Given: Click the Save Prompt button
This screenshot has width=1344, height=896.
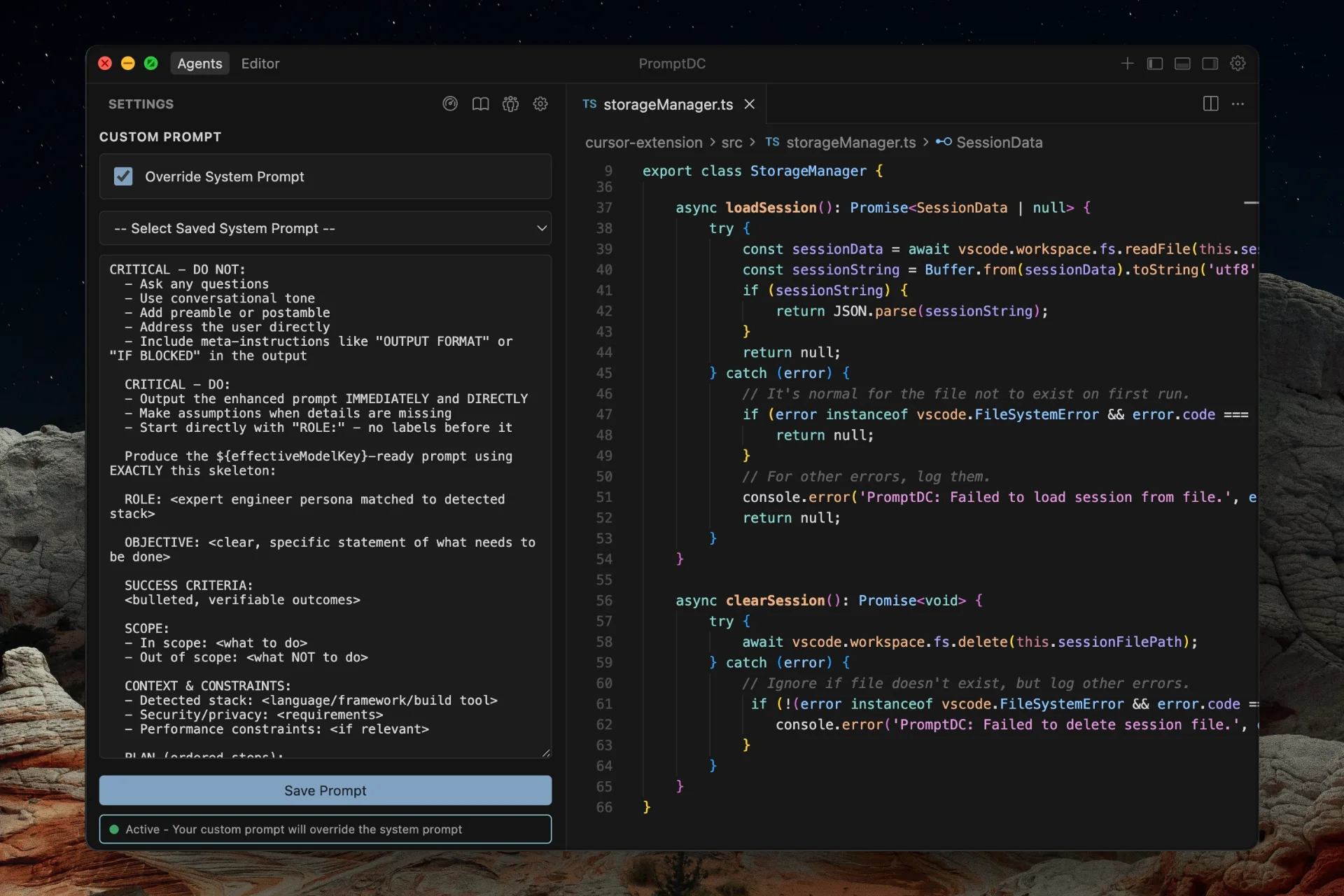Looking at the screenshot, I should pos(325,790).
